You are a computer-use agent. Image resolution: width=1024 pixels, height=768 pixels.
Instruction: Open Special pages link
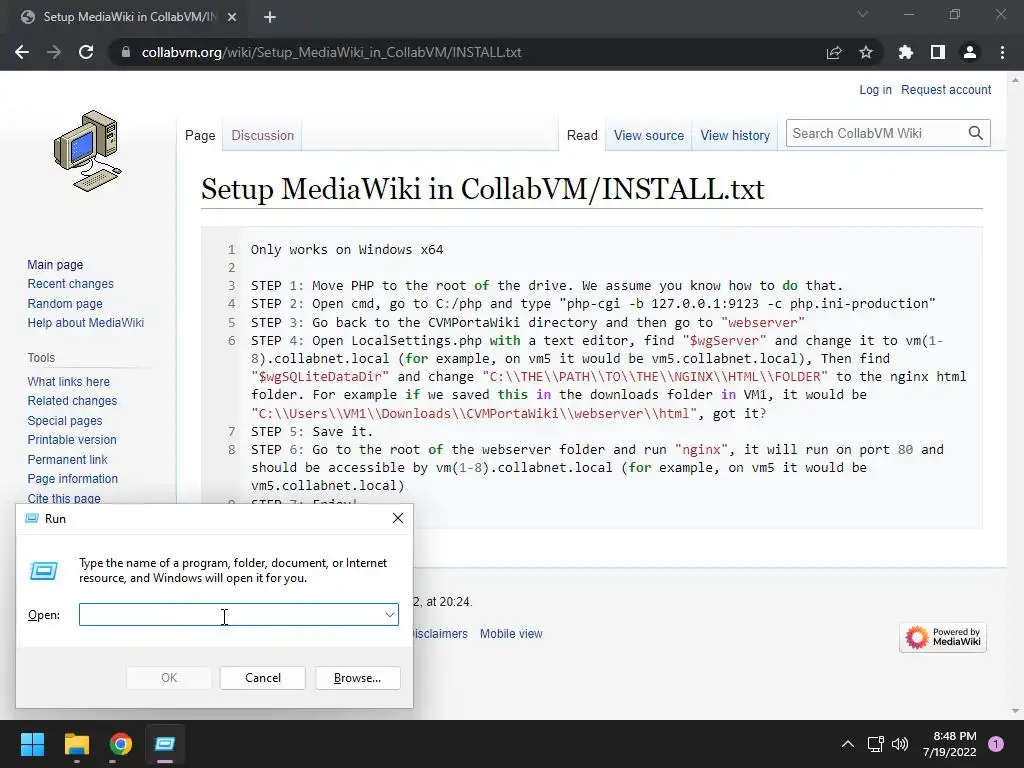65,421
